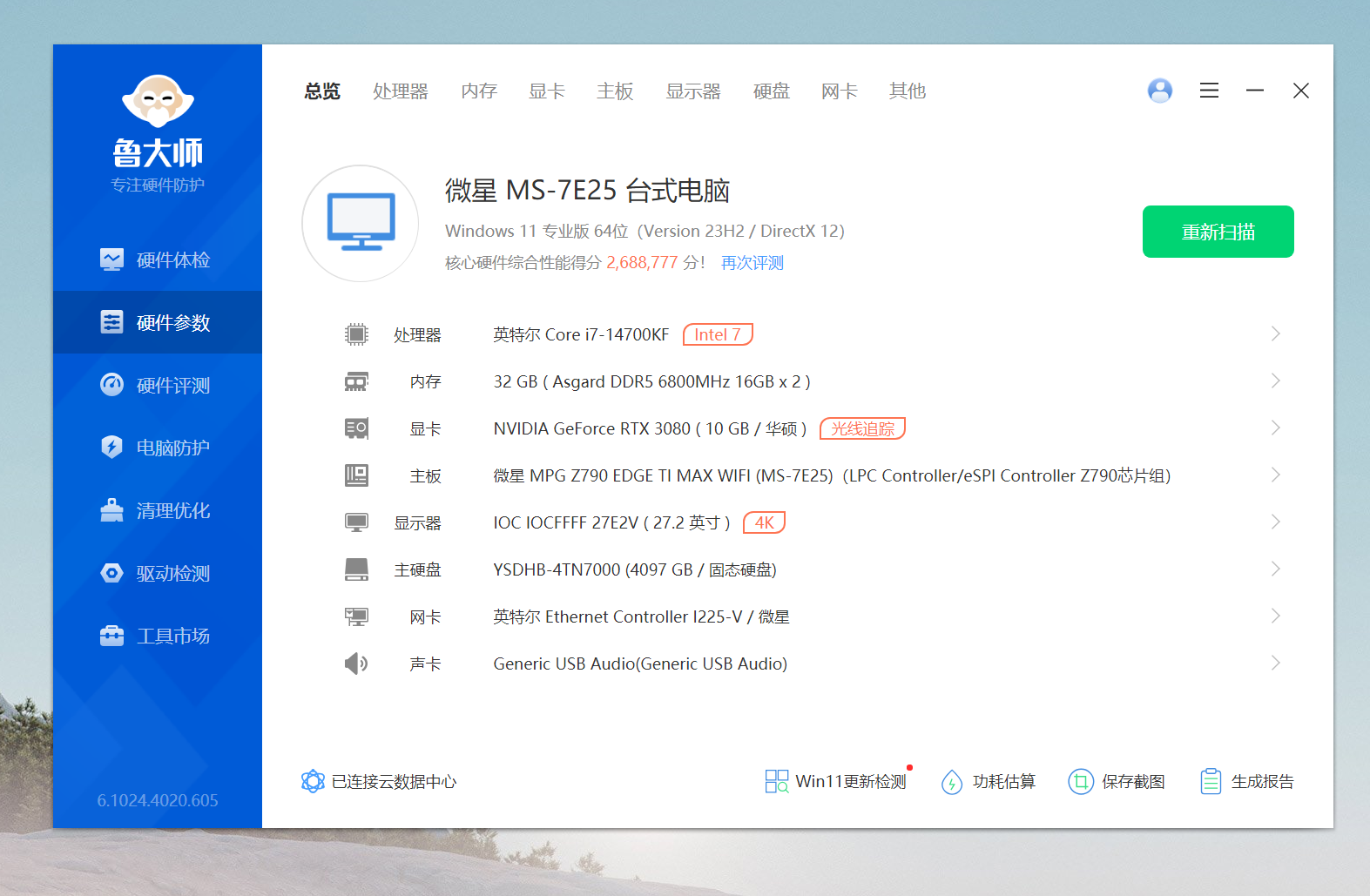Click the monitor icon in the 显示器 row
Viewport: 1370px width, 896px height.
click(x=356, y=522)
